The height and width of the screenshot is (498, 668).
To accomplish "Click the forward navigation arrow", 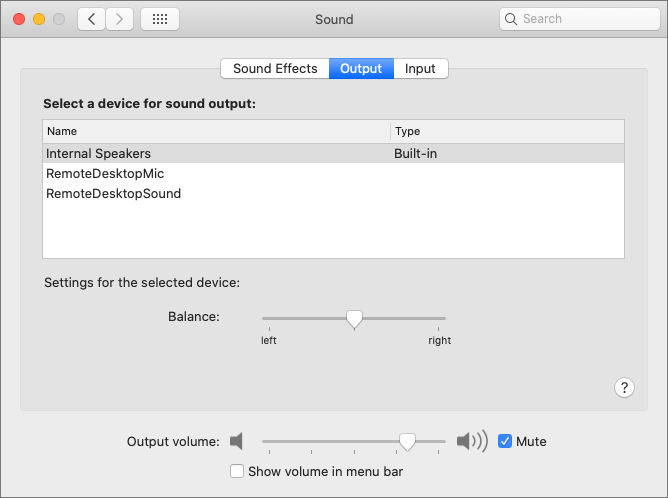I will [x=120, y=19].
